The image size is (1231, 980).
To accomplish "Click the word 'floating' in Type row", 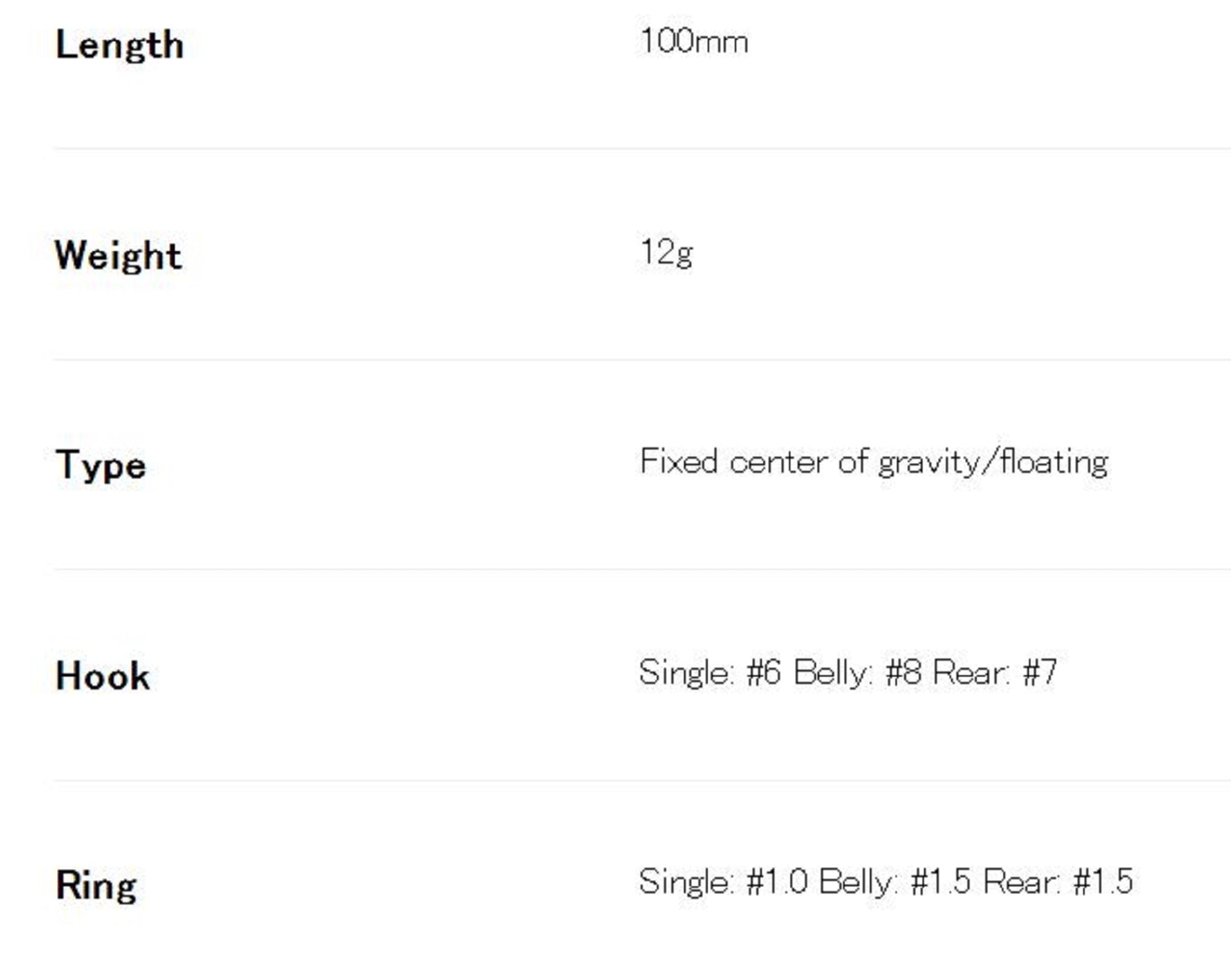I will [1054, 462].
